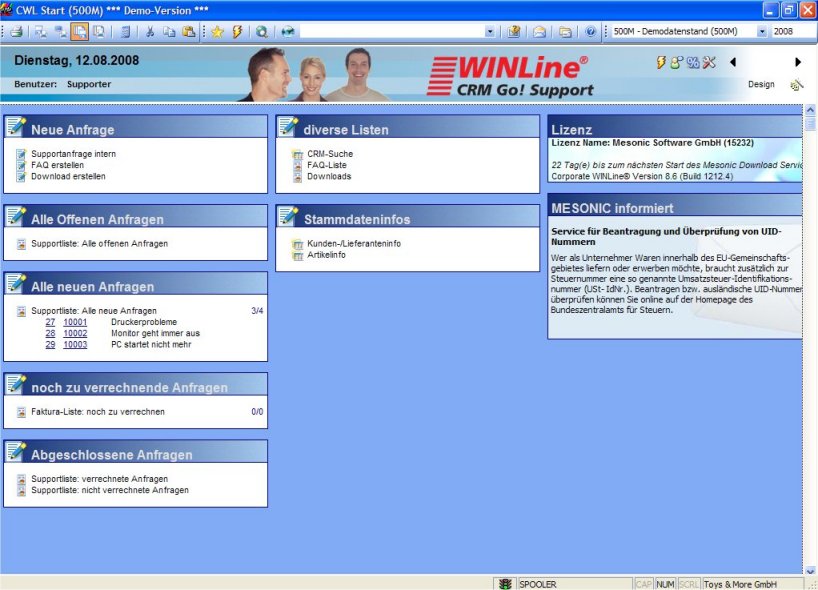Click the pencil icon beside Neue Anfrage header

coord(16,127)
